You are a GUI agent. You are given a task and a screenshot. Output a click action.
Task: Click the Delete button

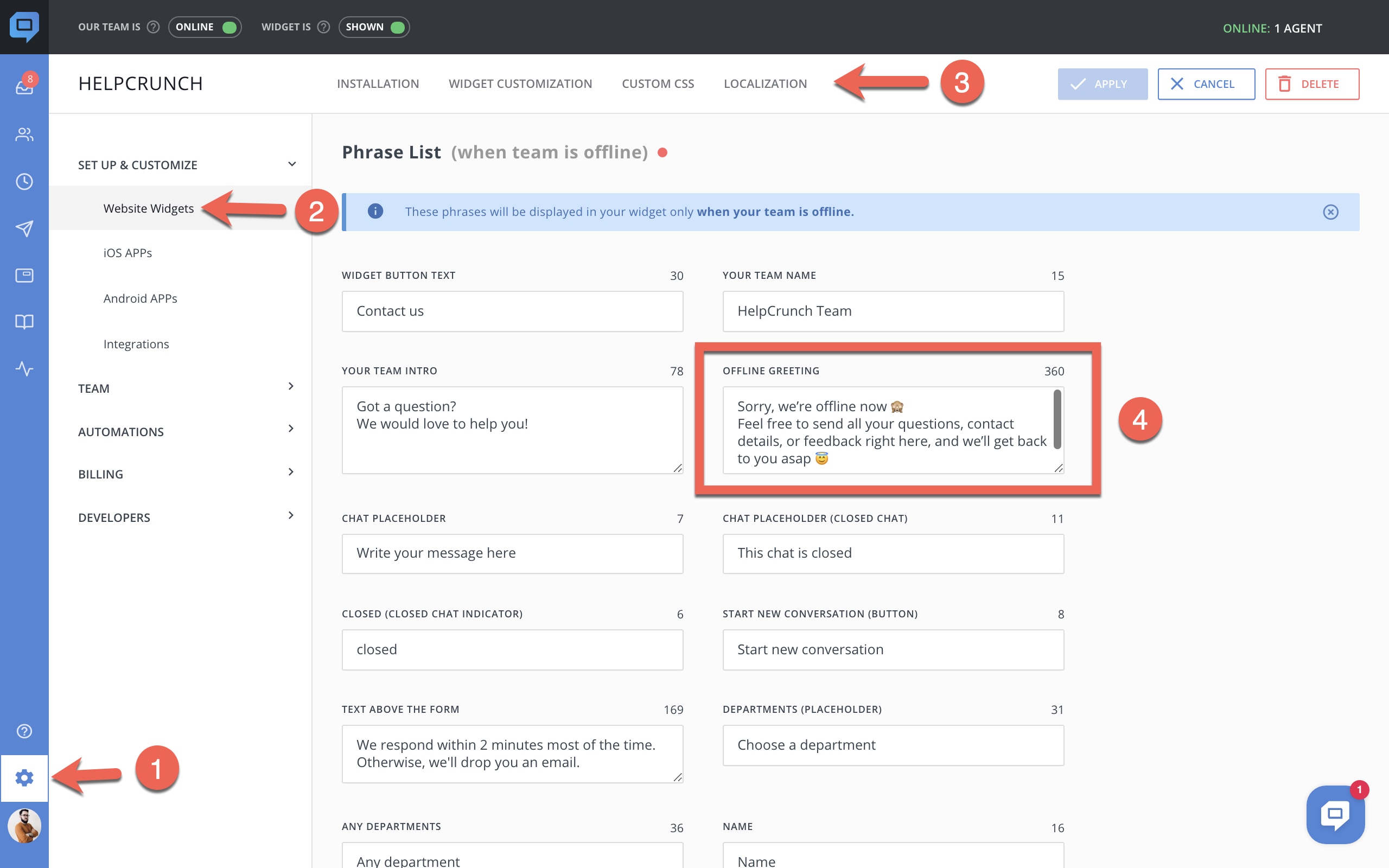click(1311, 84)
